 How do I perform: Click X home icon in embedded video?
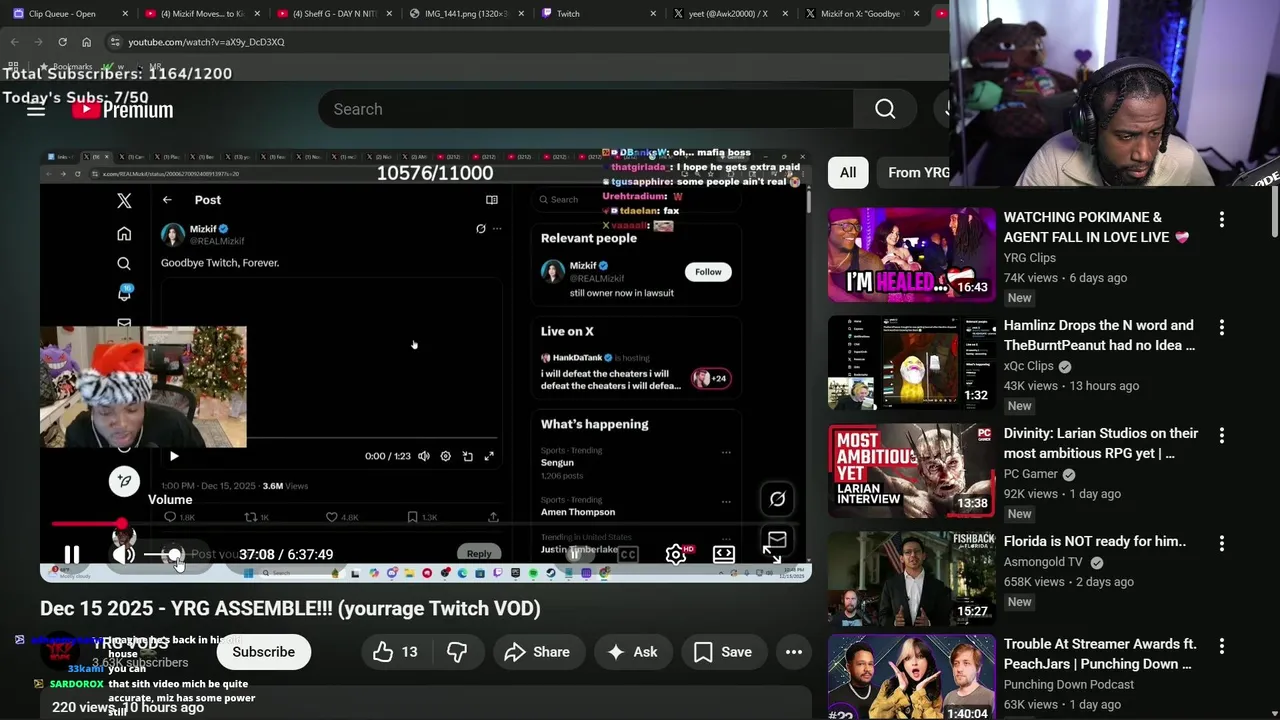pos(124,233)
